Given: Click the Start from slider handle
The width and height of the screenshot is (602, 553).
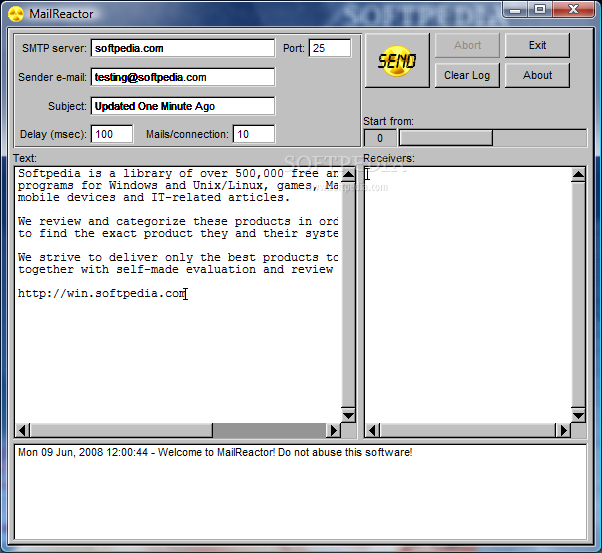Looking at the screenshot, I should 446,138.
